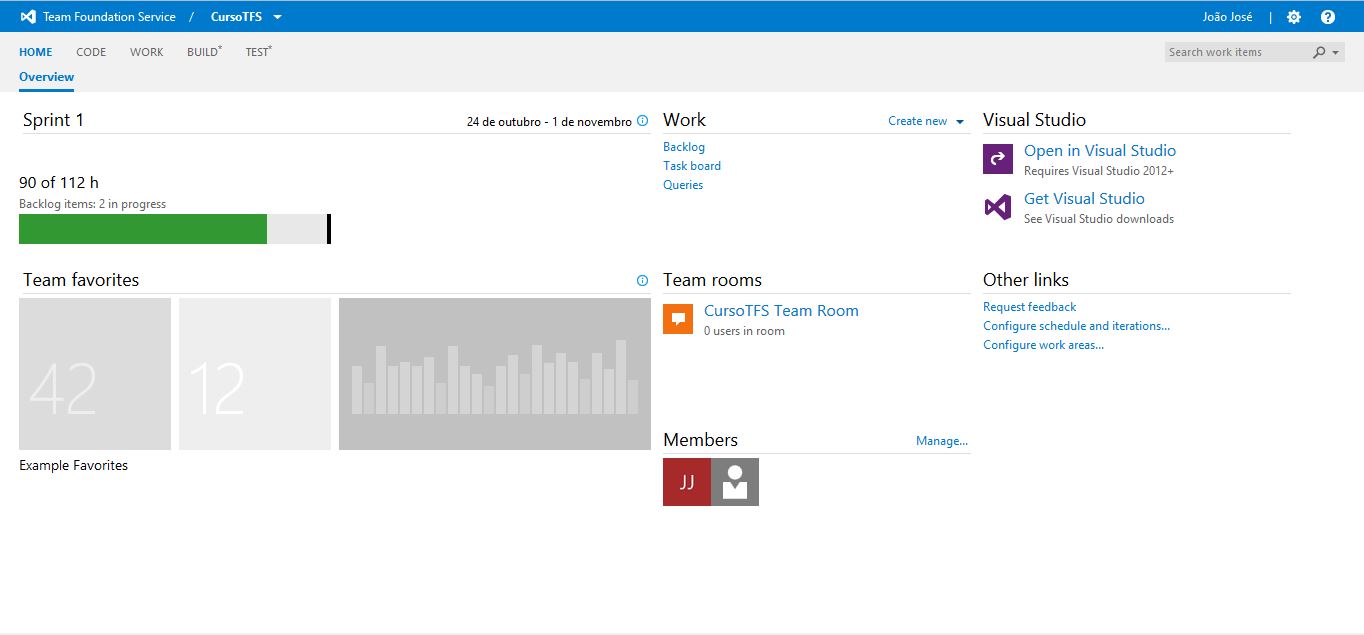Viewport: 1364px width, 635px height.
Task: Click the Request feedback link
Action: (1030, 307)
